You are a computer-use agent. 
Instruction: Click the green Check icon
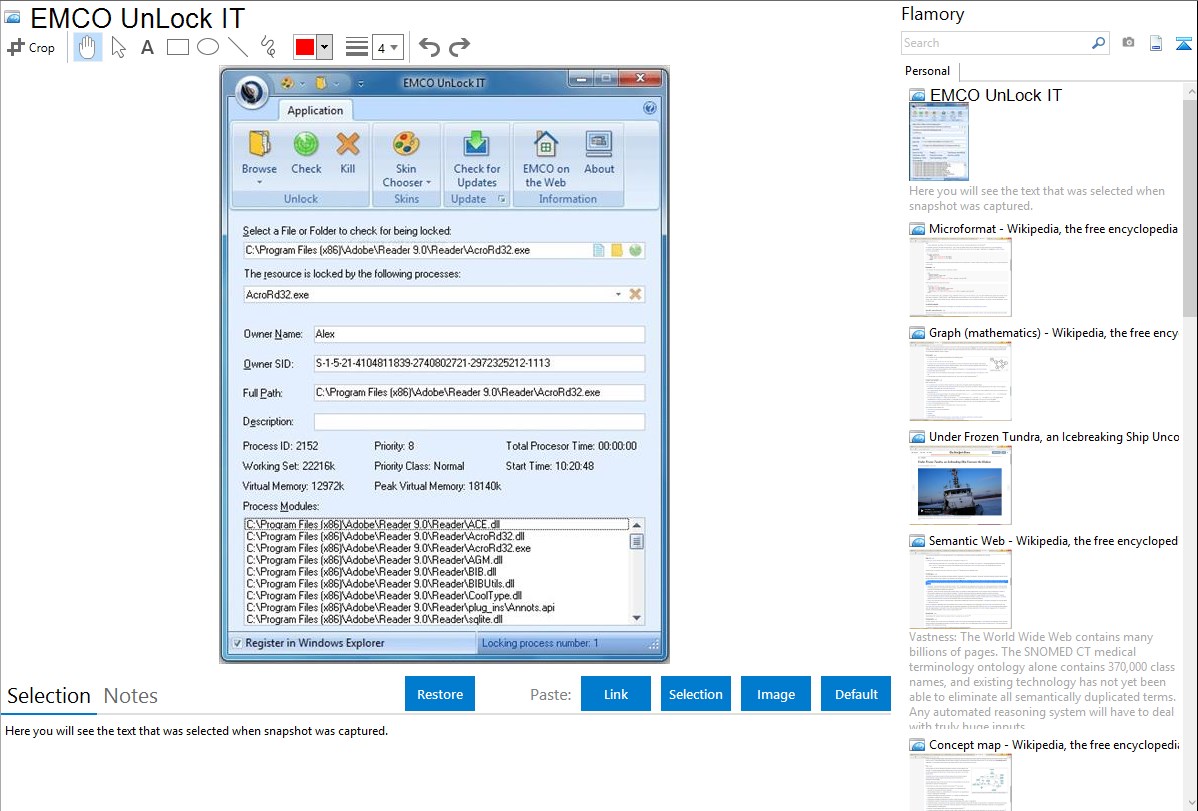click(x=306, y=144)
